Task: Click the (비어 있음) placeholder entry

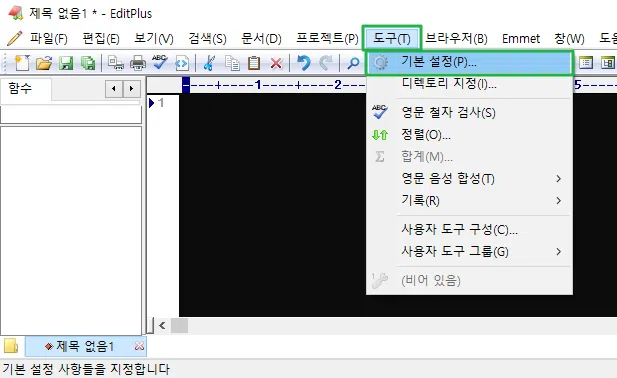Action: [469, 280]
